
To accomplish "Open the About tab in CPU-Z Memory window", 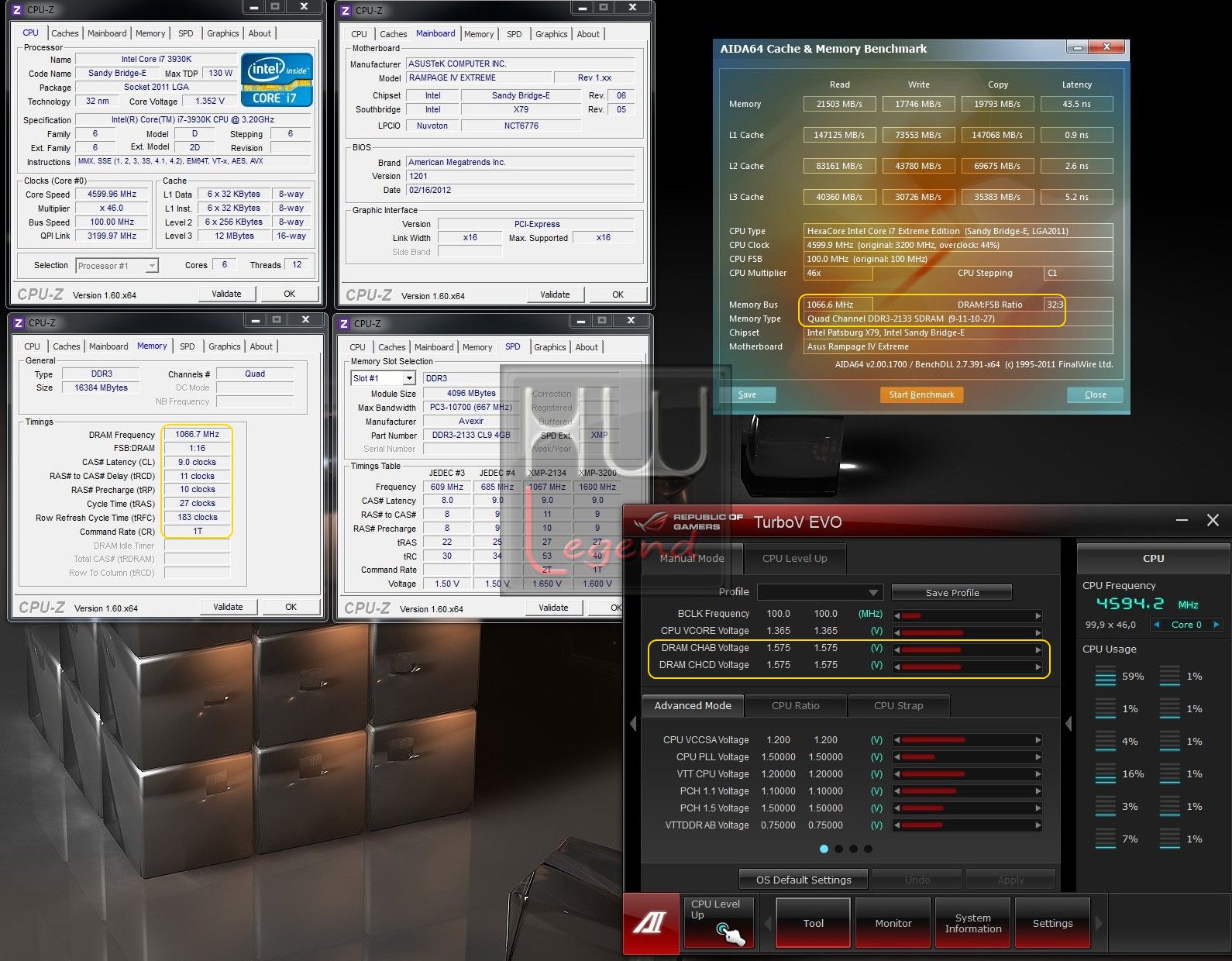I will tap(261, 346).
